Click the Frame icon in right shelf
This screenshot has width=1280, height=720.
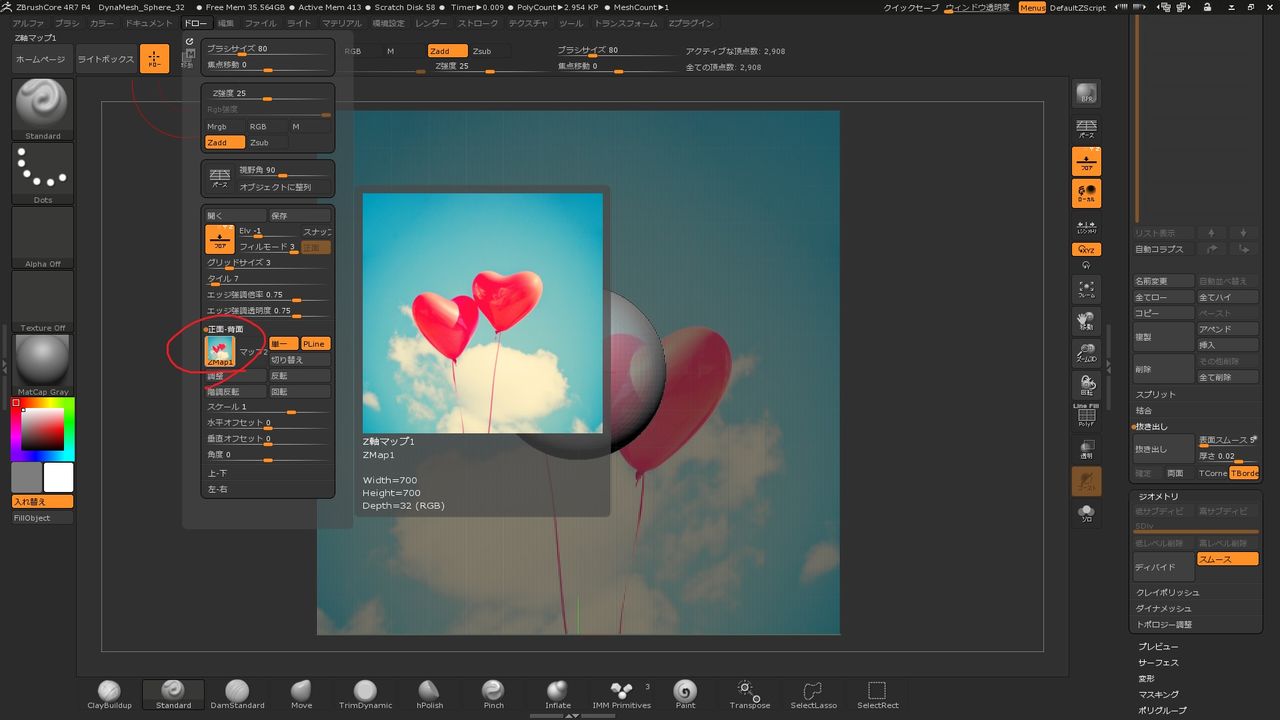1086,290
